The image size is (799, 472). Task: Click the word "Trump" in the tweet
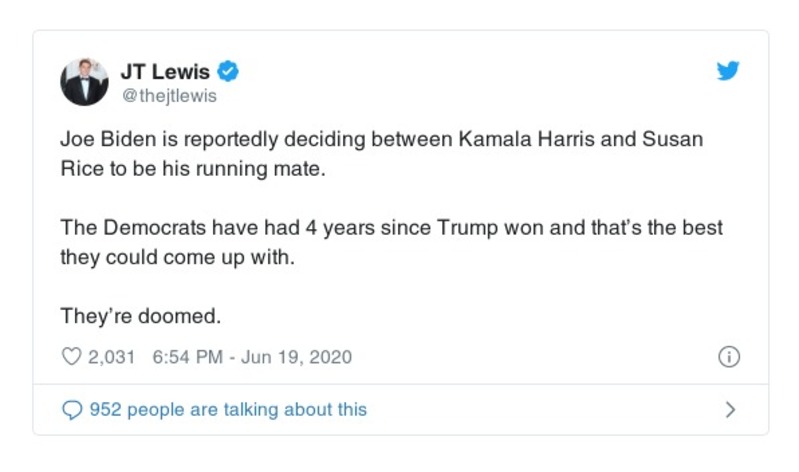click(470, 227)
